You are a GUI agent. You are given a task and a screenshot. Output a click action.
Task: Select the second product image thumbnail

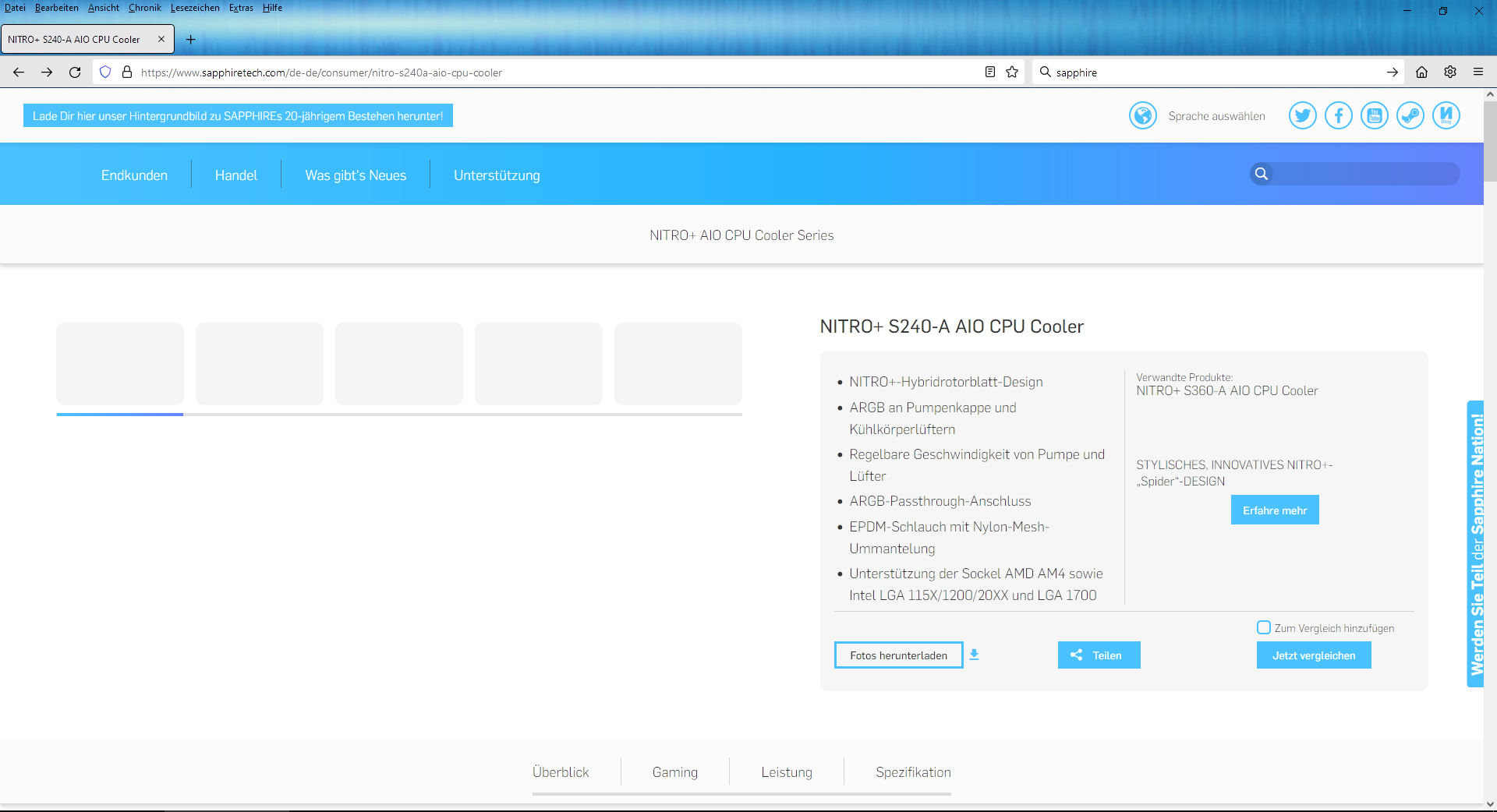(x=260, y=364)
